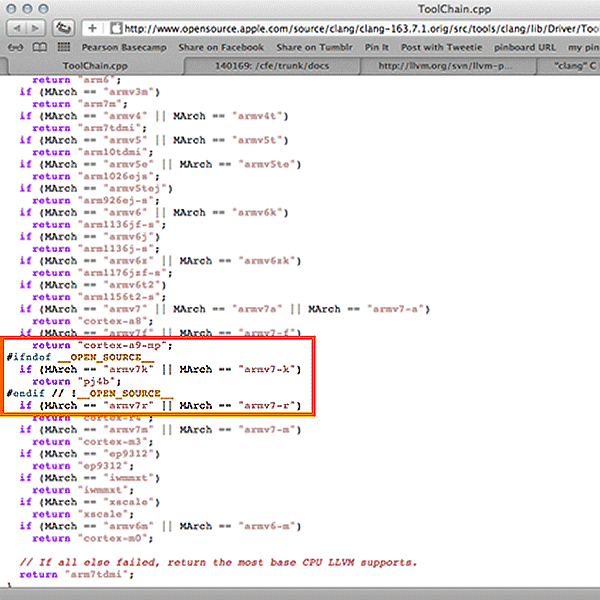Click #endif // !__OPEN_SOURCE__ line

tap(90, 393)
